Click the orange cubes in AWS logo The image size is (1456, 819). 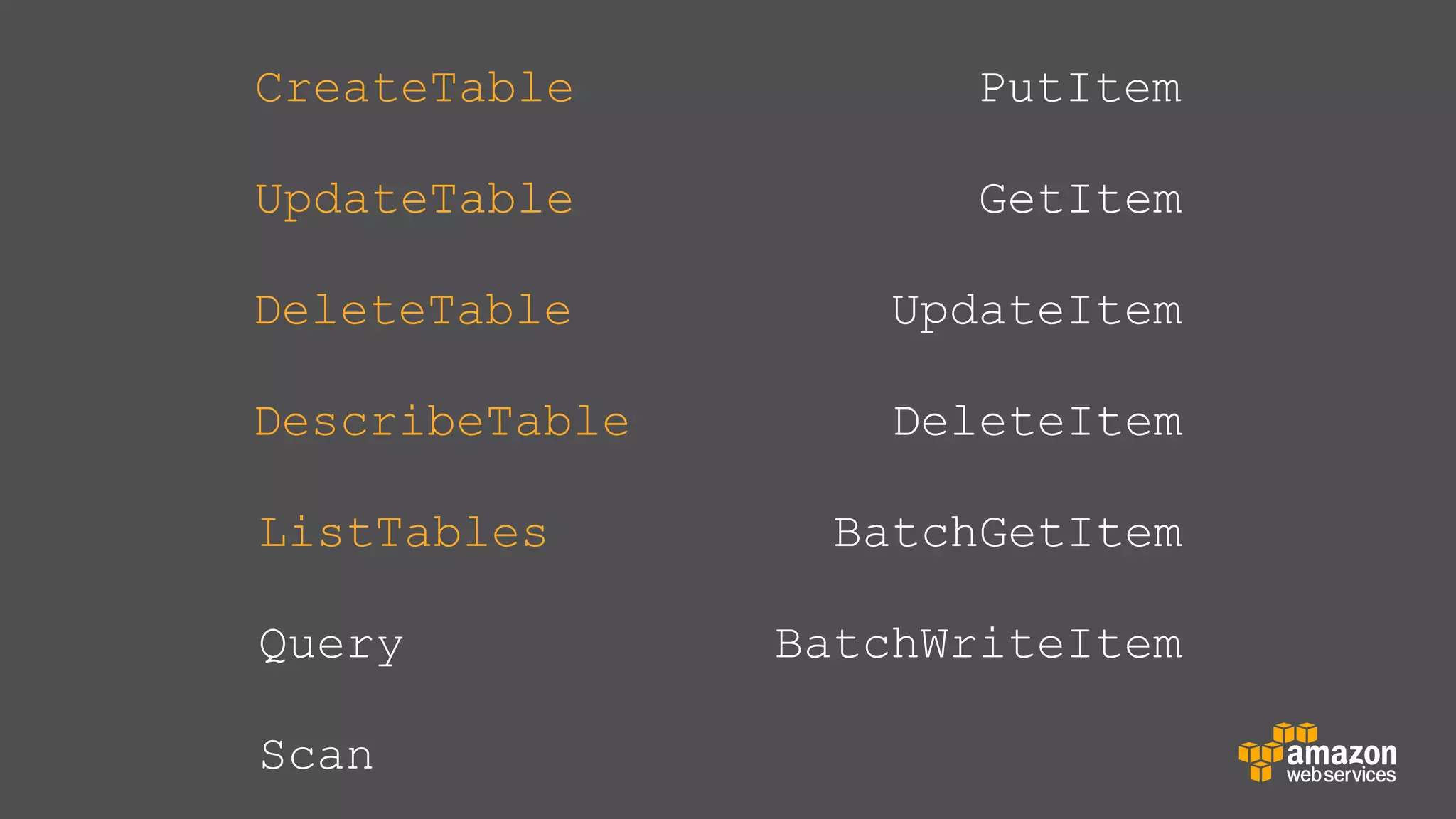[1278, 751]
